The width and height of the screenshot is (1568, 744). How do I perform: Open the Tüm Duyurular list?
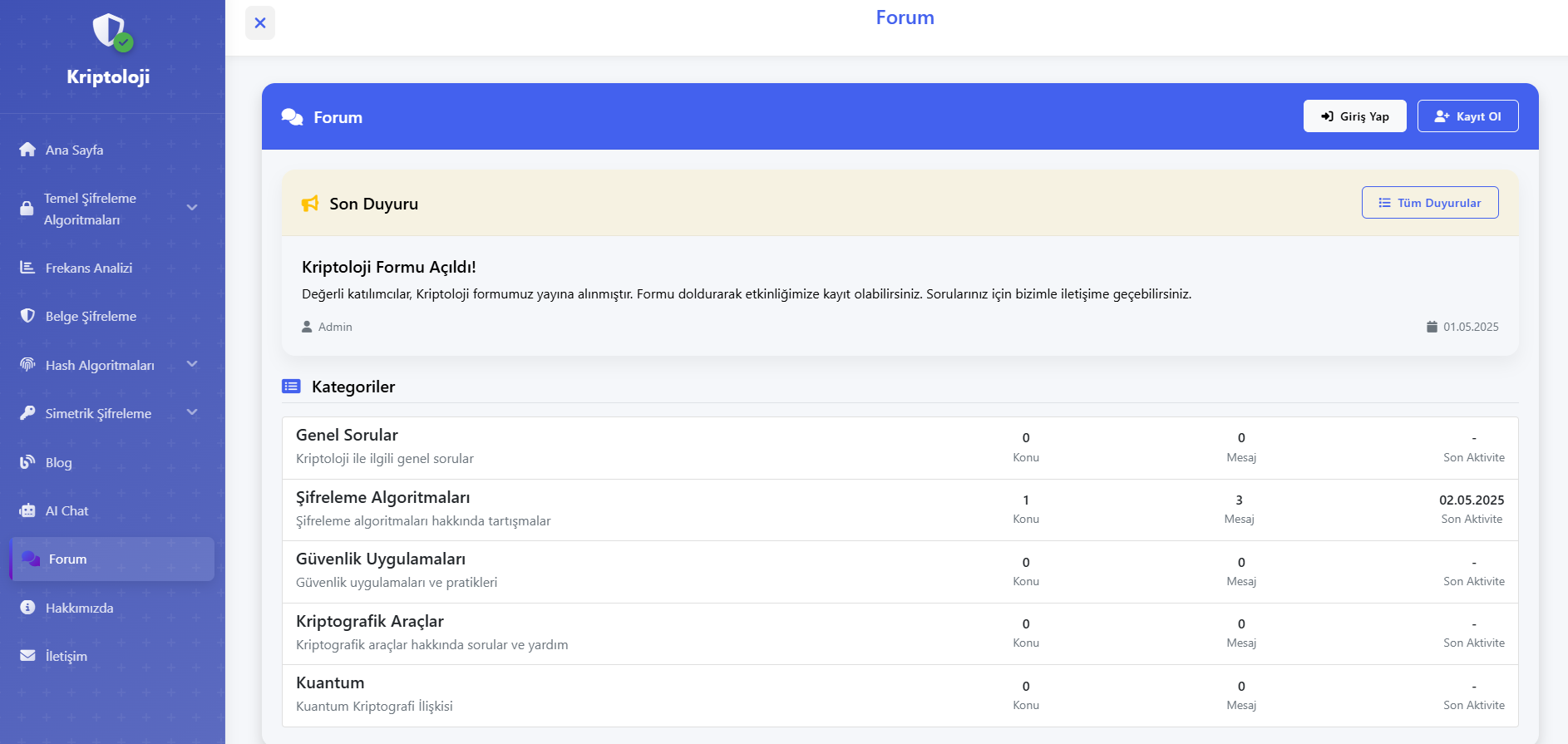click(1429, 203)
